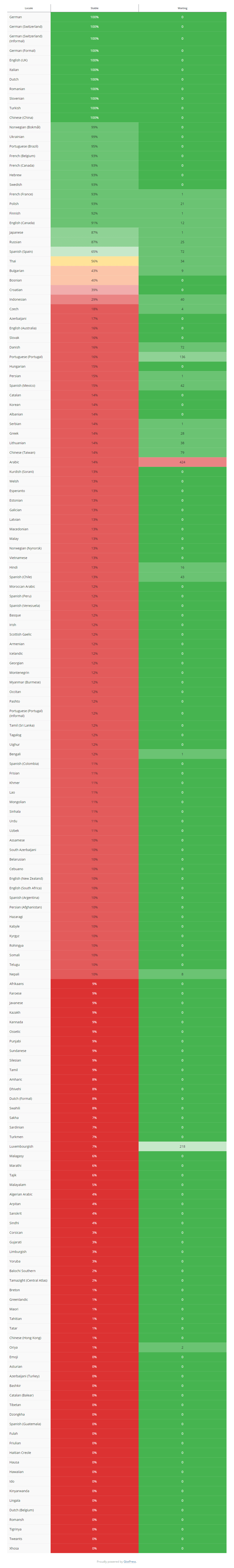View Arabic's 424 waiting strings

[x=182, y=462]
